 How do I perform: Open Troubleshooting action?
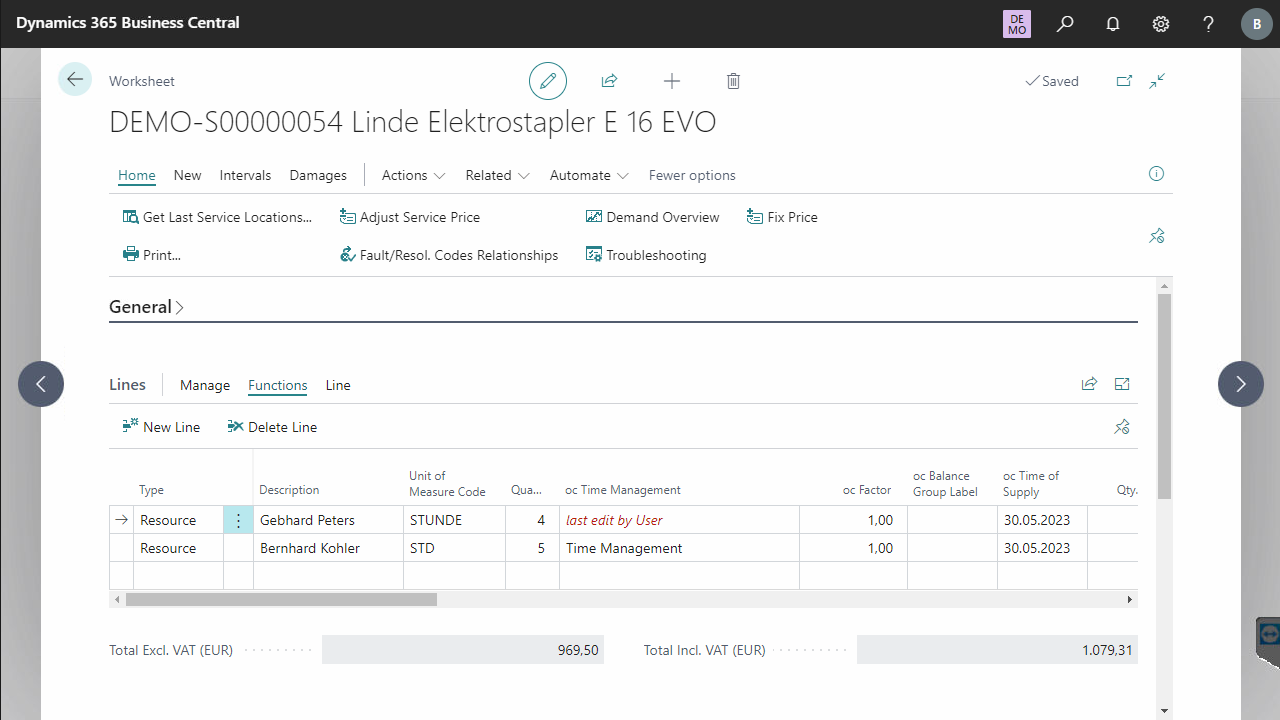tap(646, 255)
